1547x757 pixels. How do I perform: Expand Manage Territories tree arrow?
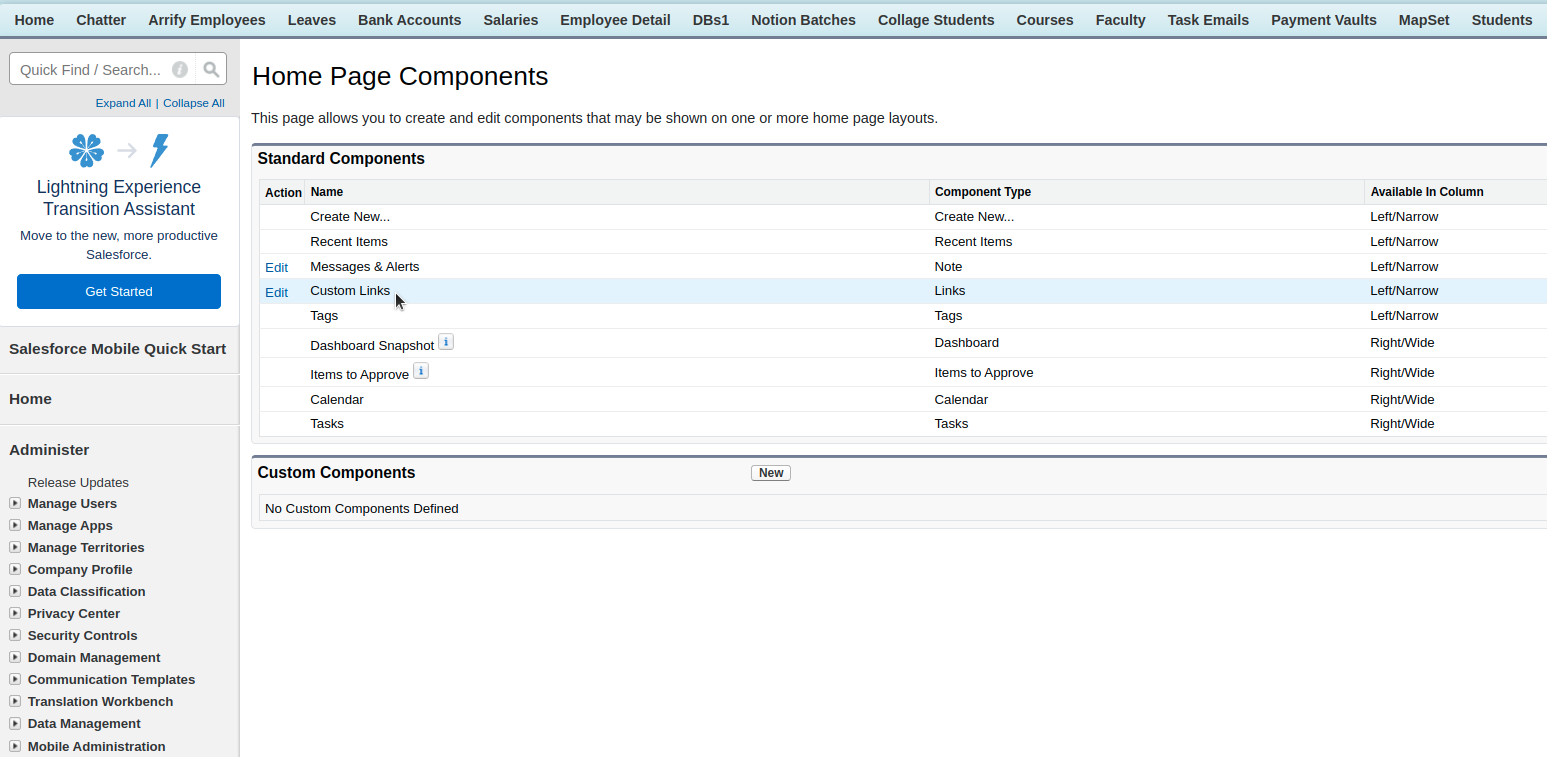pyautogui.click(x=15, y=547)
